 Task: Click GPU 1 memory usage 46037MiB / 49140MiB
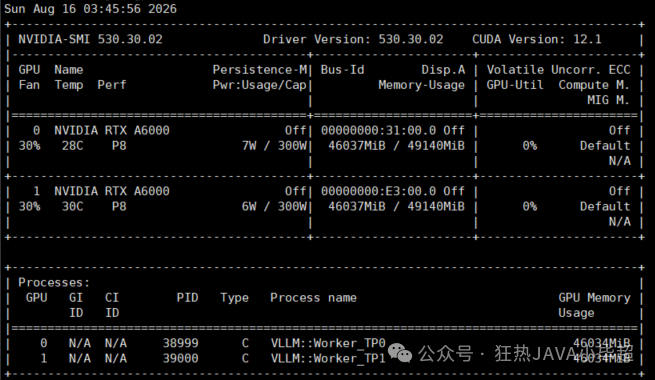pyautogui.click(x=396, y=206)
